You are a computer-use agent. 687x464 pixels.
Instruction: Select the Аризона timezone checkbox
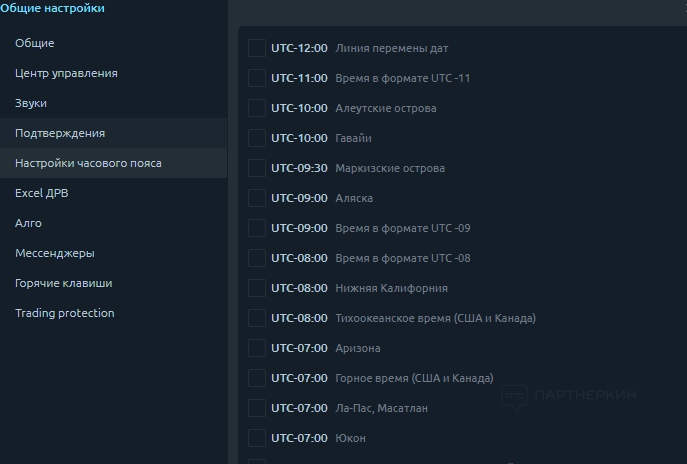257,348
